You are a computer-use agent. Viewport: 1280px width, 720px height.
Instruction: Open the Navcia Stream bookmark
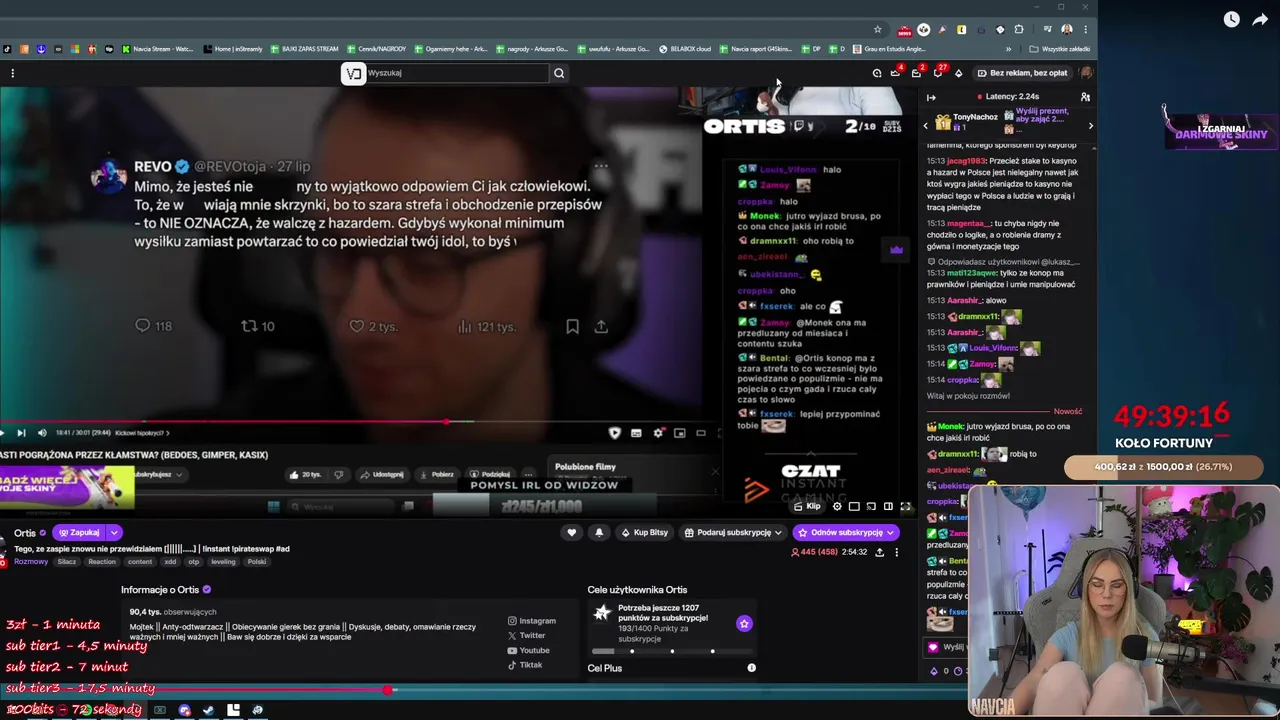[x=158, y=48]
